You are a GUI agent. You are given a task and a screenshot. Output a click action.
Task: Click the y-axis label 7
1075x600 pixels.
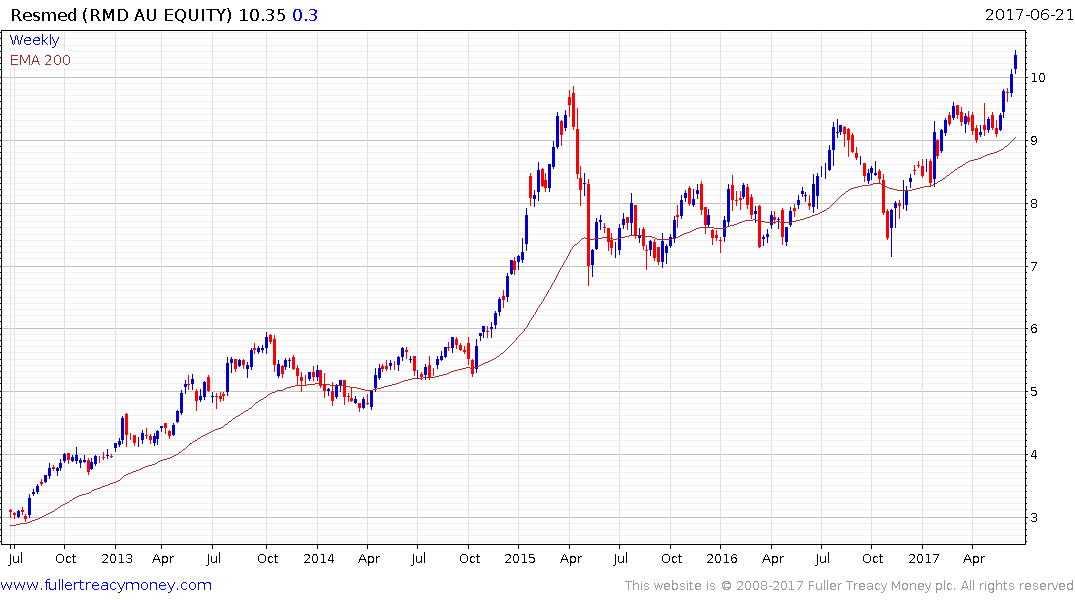(x=1034, y=266)
